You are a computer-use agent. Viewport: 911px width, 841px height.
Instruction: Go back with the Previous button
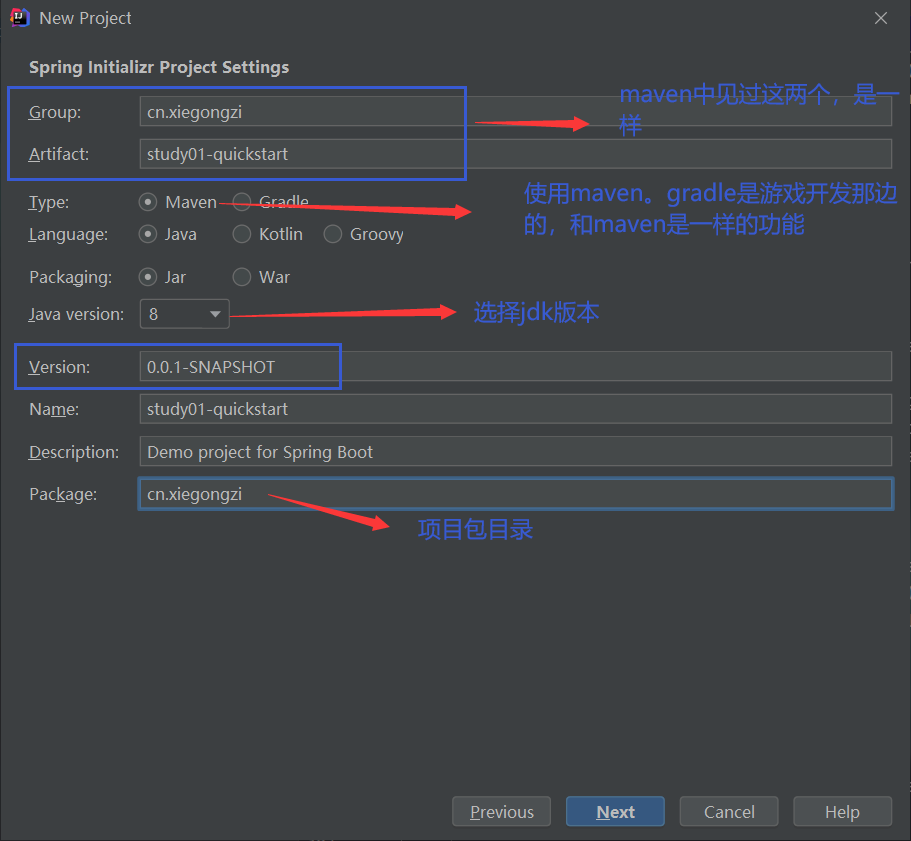coord(502,812)
